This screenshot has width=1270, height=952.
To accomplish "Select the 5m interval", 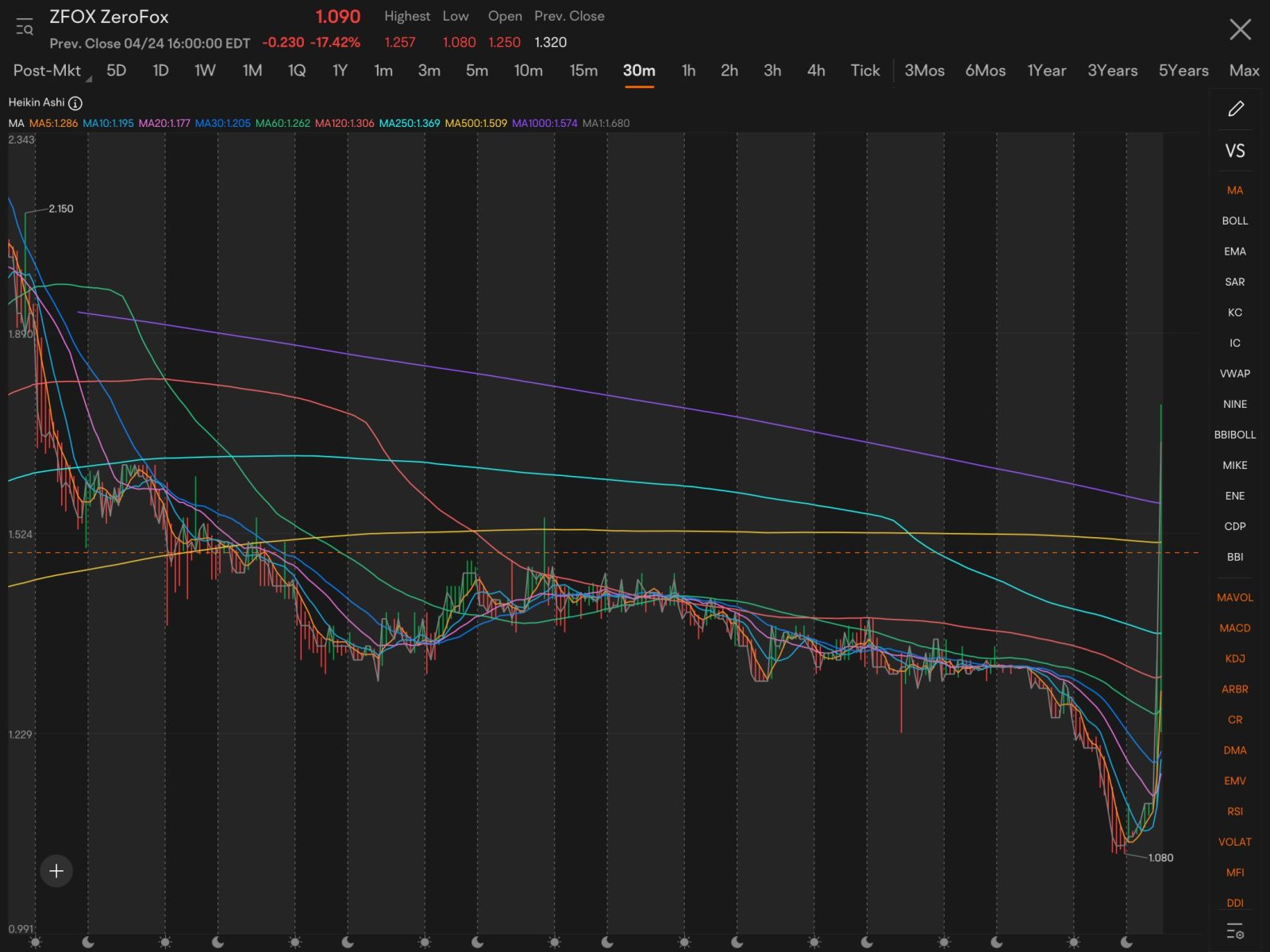I will click(x=477, y=71).
